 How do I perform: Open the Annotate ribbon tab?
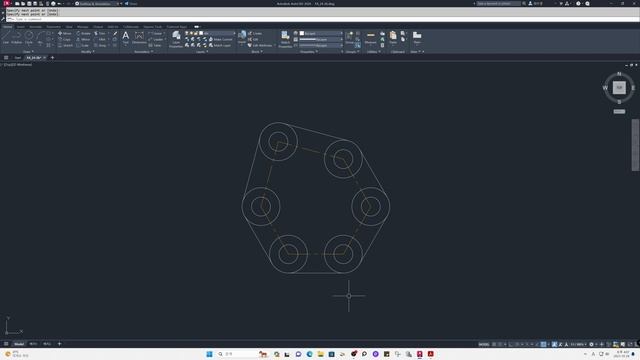[35, 27]
